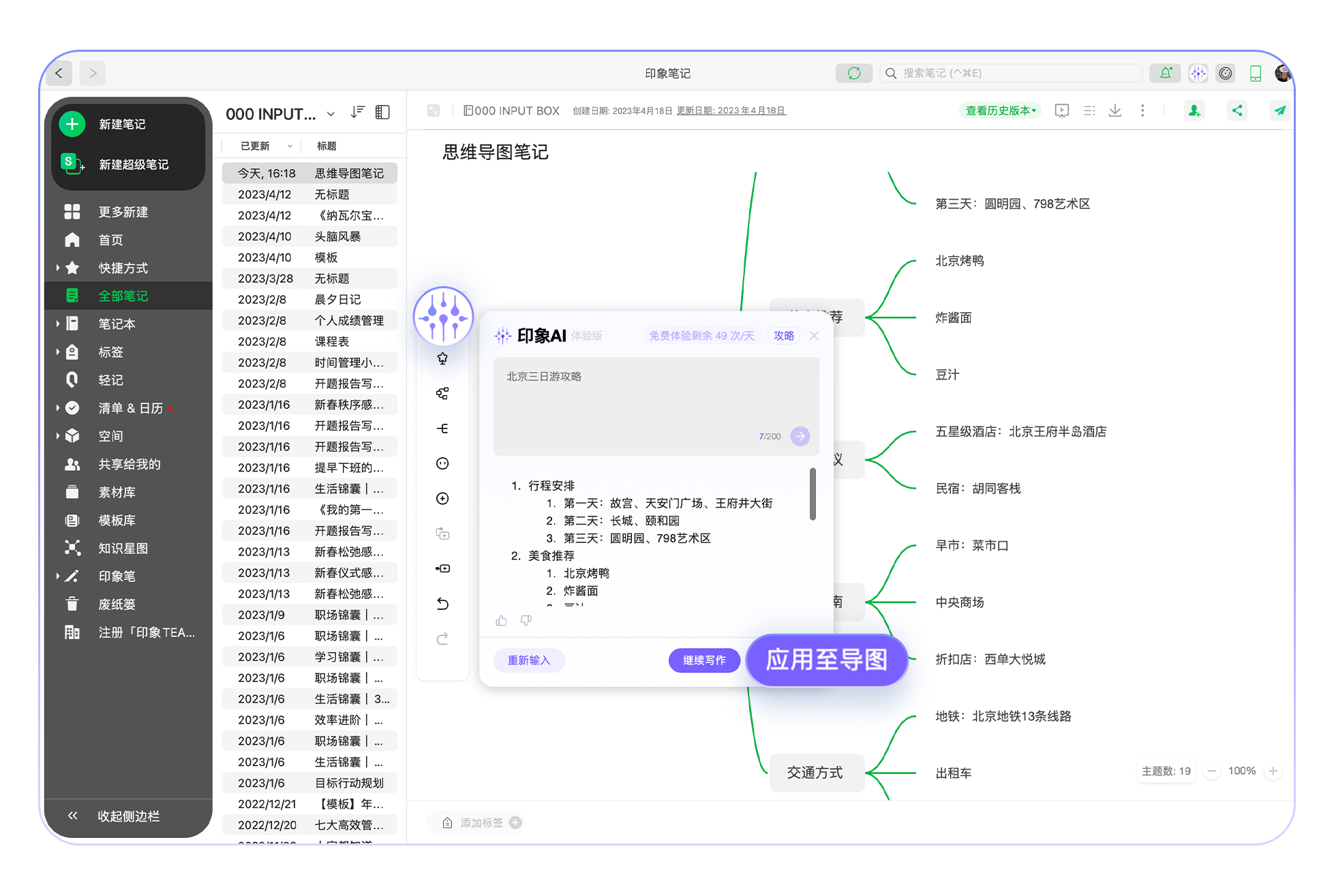Submit the AI prompt with arrow button

point(800,436)
